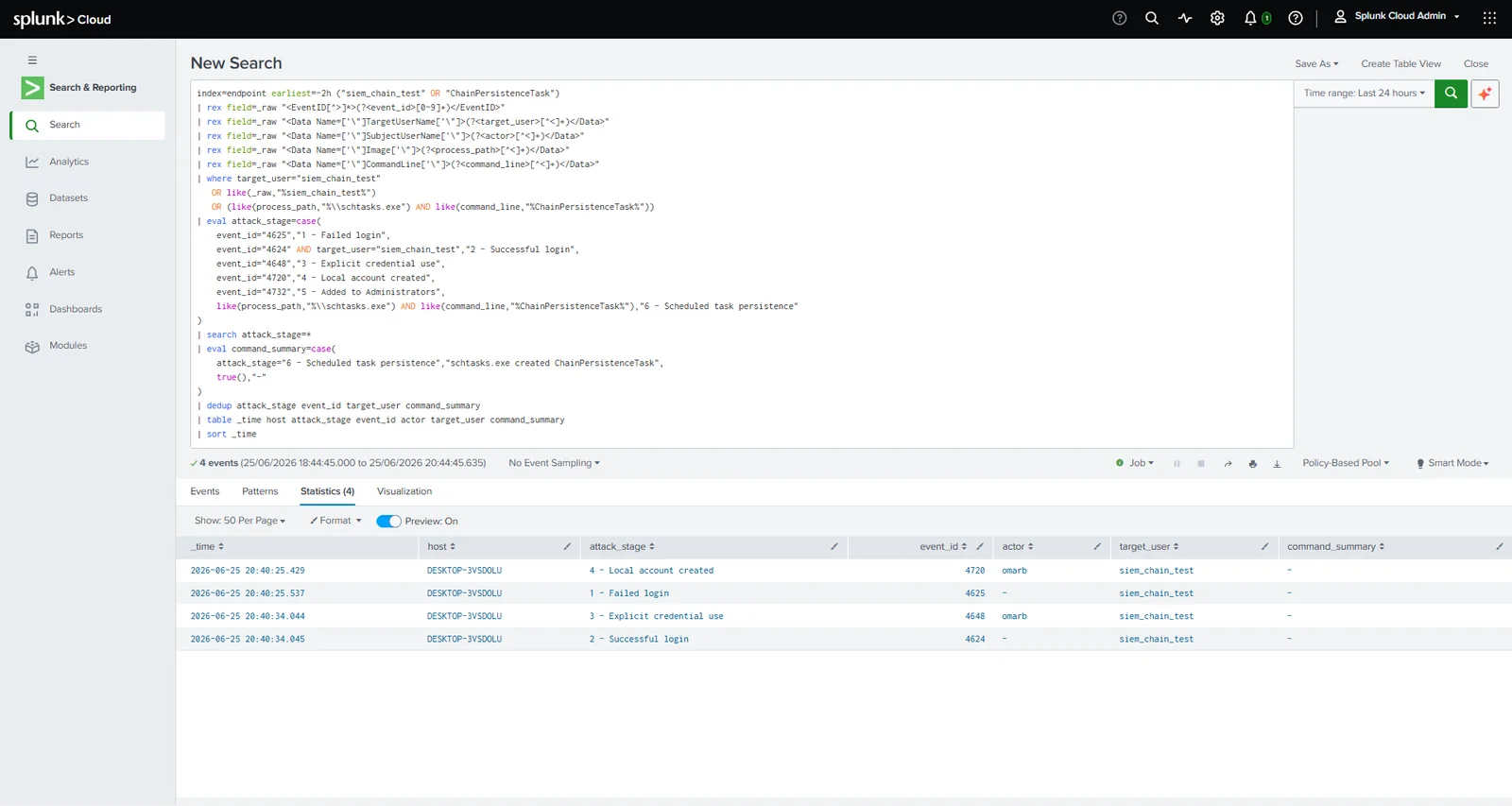
Task: Click the global search magnifier icon
Action: click(x=1152, y=18)
